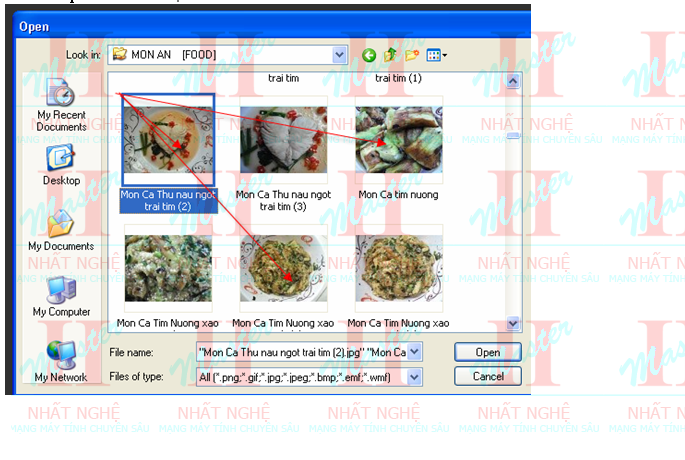Click the Cancel button
This screenshot has width=685, height=460.
[x=487, y=377]
